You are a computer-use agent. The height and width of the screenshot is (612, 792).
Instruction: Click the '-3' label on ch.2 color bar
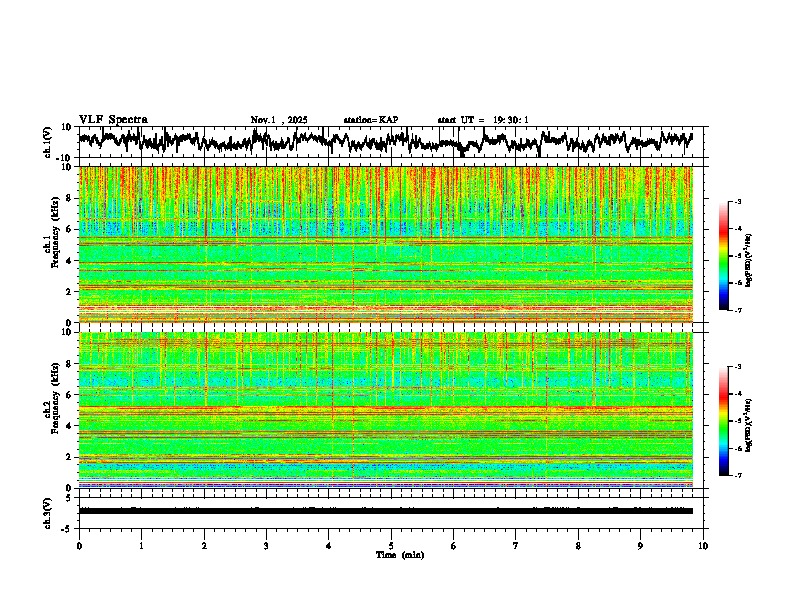(737, 367)
